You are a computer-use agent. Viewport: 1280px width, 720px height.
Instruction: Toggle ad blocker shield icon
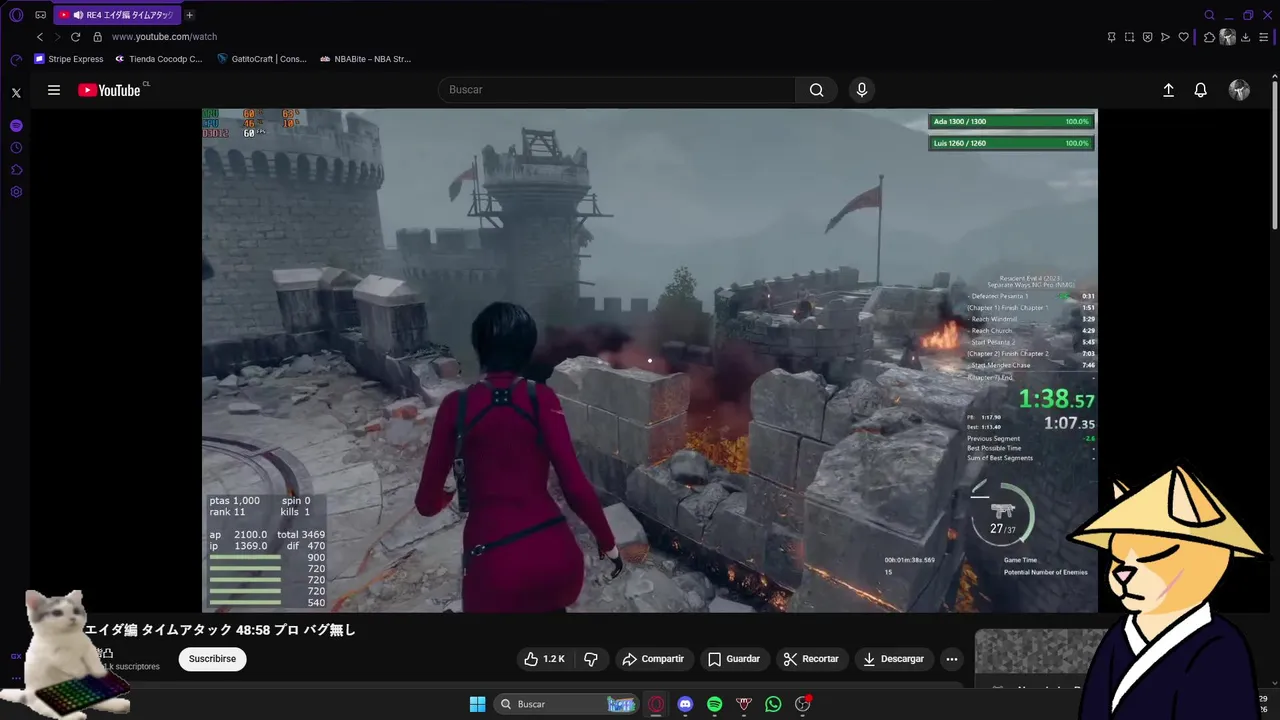click(x=1147, y=37)
